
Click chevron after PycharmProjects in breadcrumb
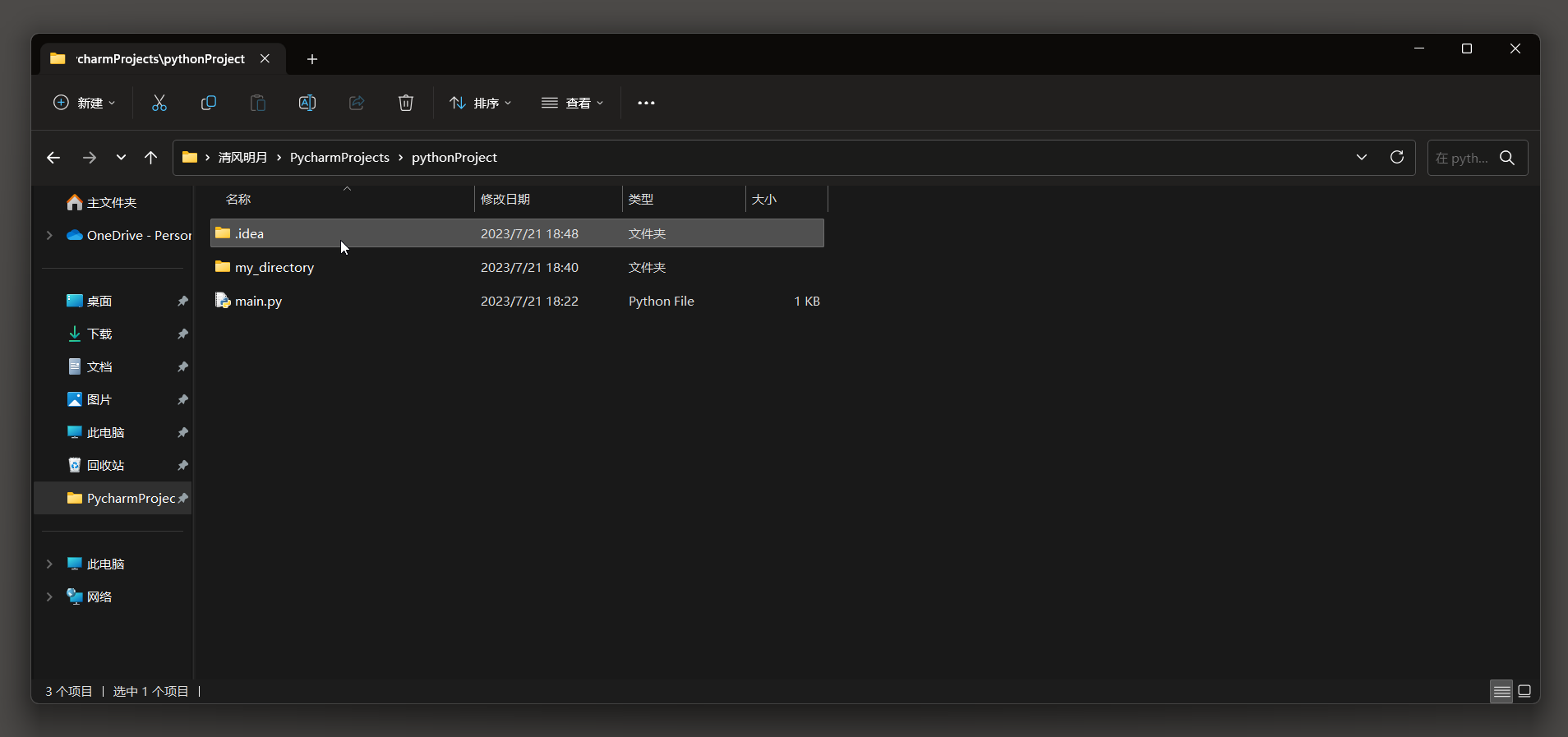coord(401,158)
